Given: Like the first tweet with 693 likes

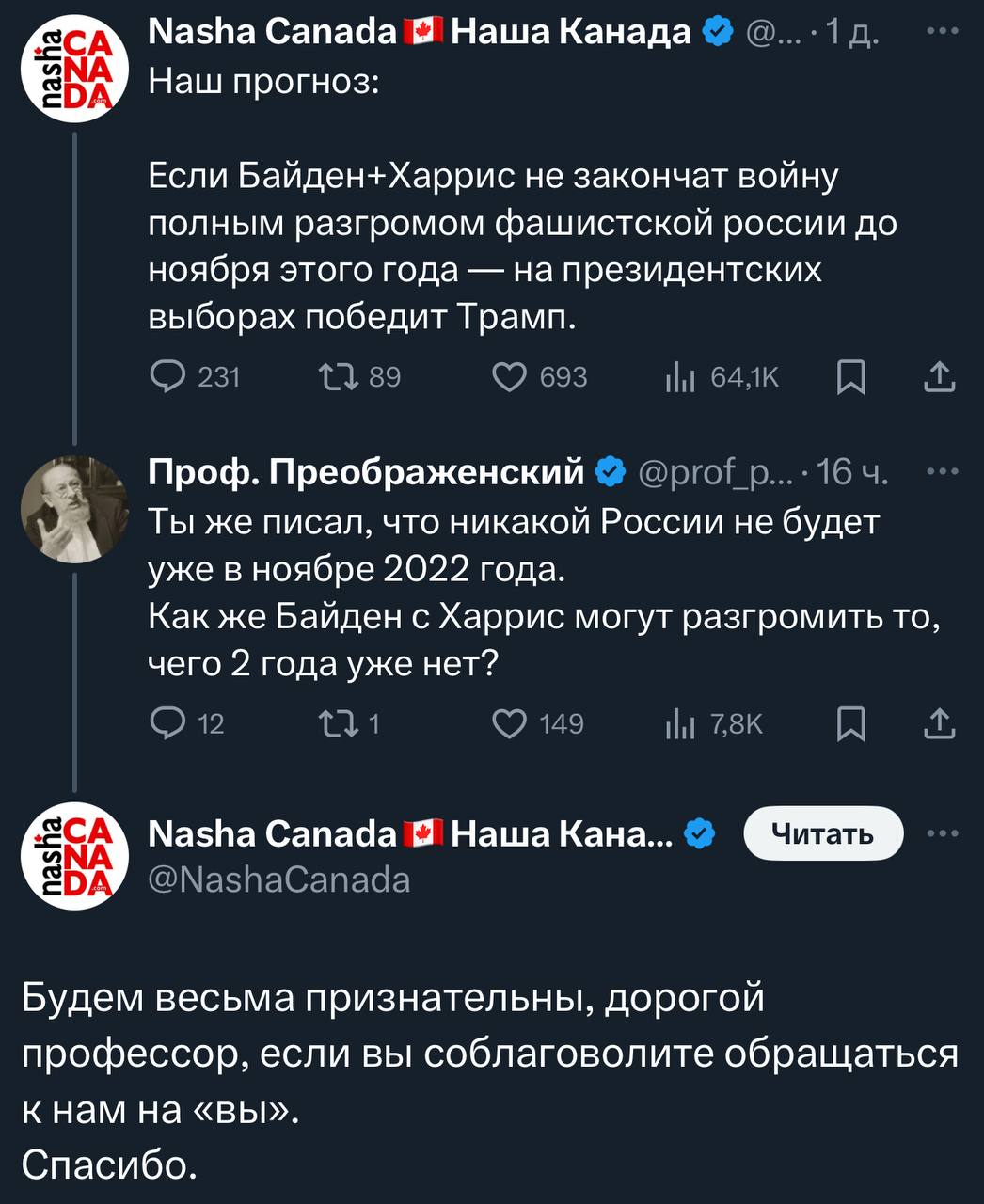Looking at the screenshot, I should click(510, 377).
